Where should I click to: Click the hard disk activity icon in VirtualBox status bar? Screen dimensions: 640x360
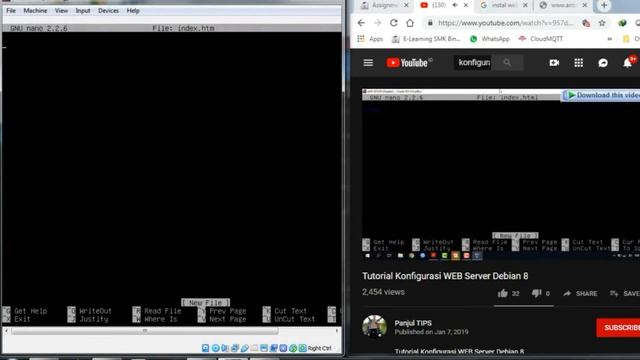point(205,348)
